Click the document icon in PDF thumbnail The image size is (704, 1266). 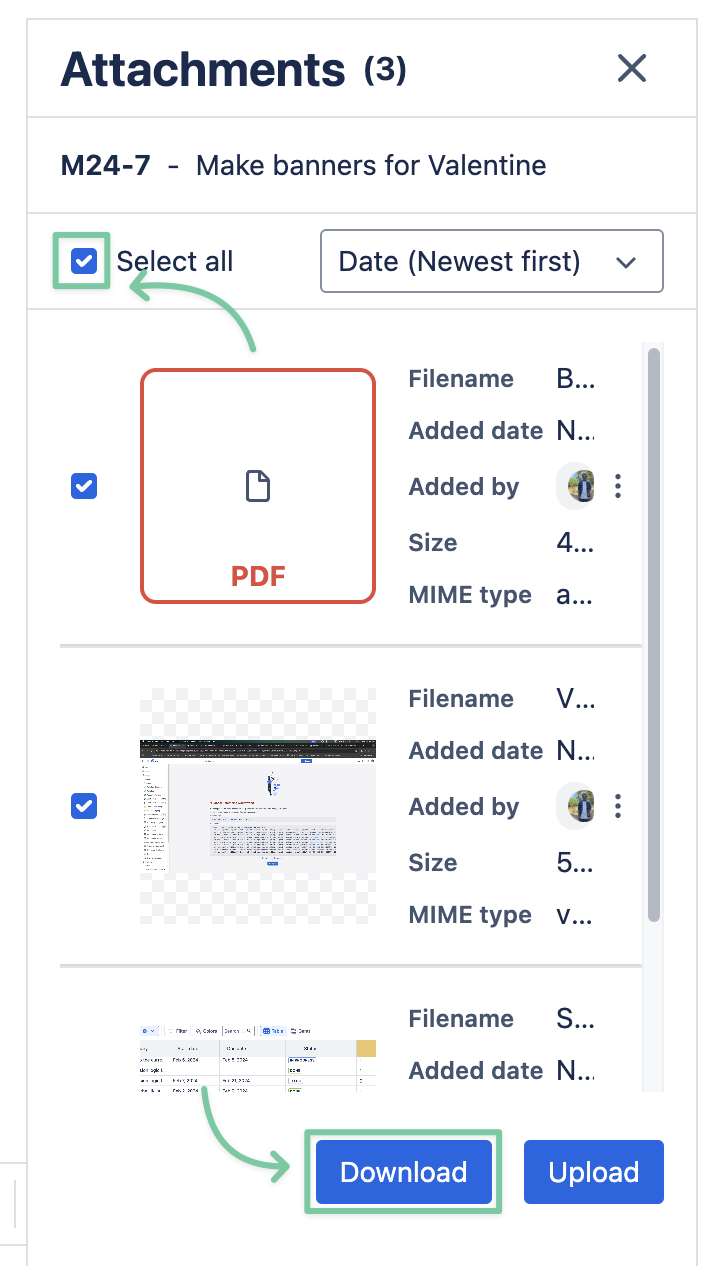258,486
